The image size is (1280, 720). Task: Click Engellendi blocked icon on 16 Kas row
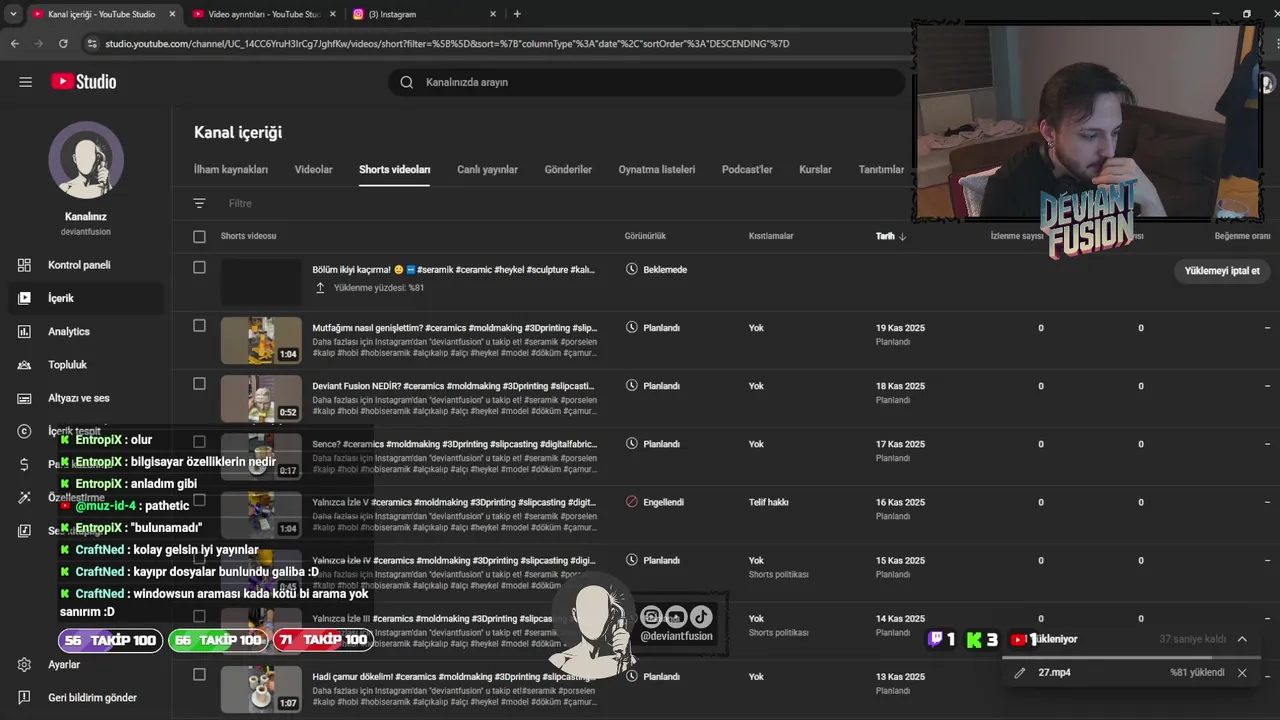(x=631, y=502)
